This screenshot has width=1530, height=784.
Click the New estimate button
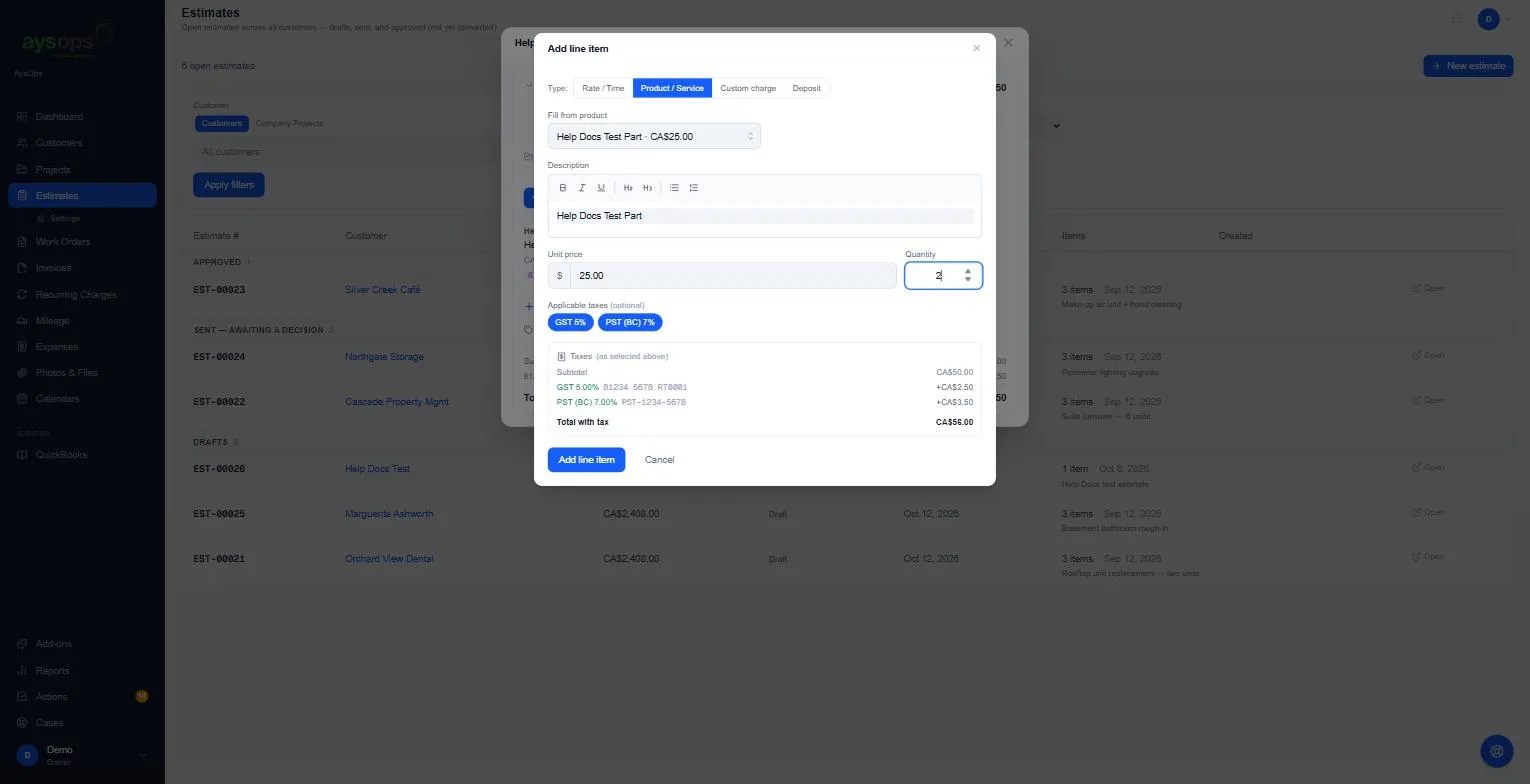[1468, 66]
